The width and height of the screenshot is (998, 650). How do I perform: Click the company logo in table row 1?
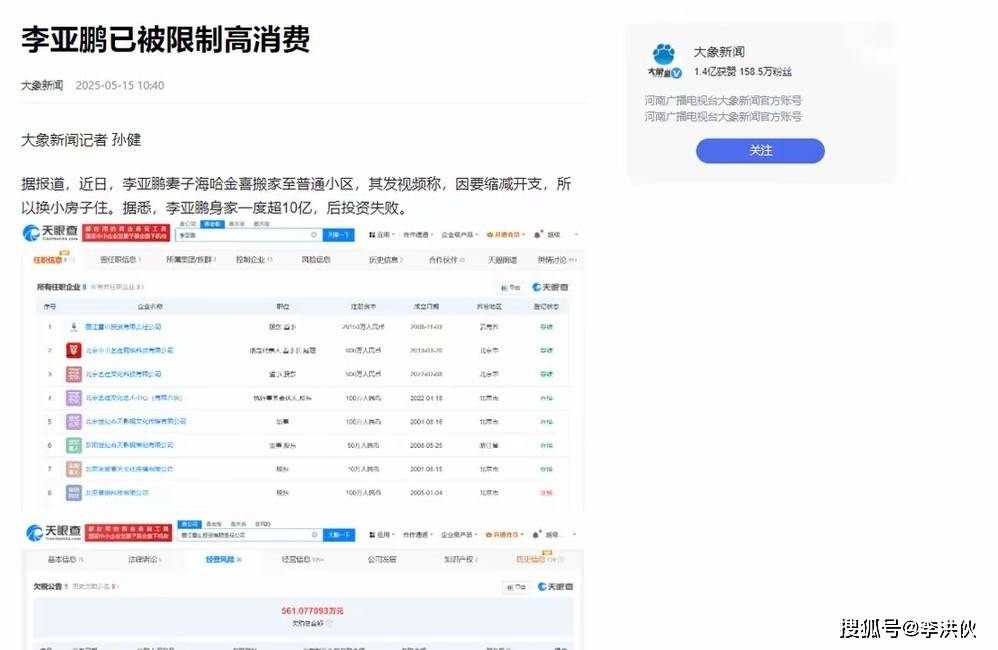(74, 327)
